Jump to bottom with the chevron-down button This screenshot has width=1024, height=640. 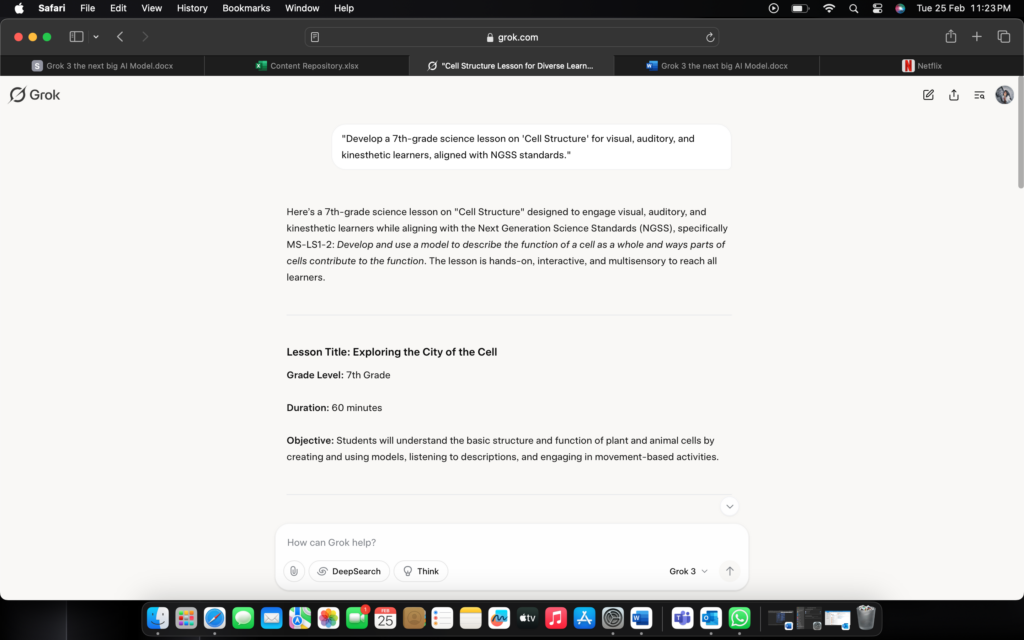(x=730, y=507)
